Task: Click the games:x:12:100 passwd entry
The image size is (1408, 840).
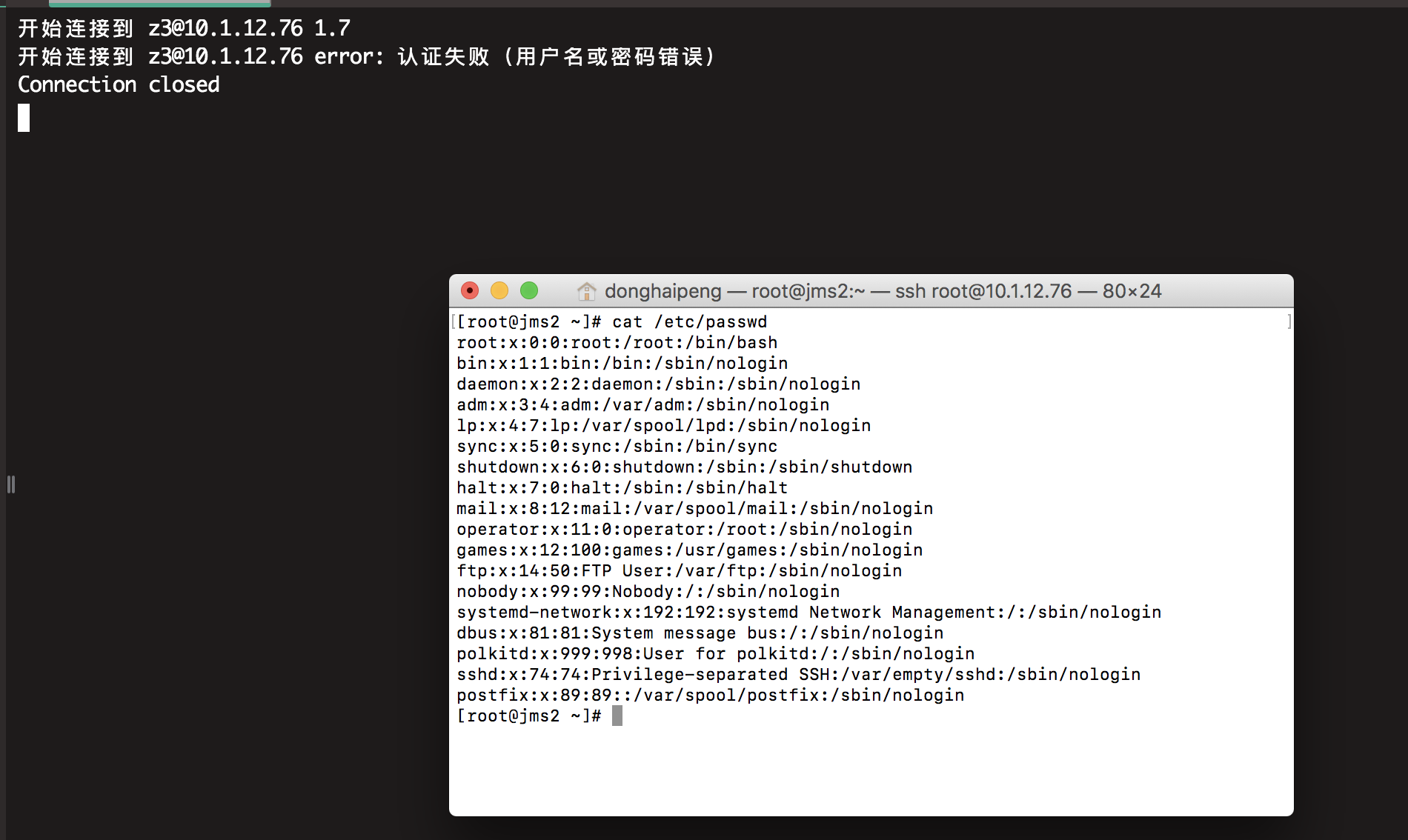Action: point(690,550)
